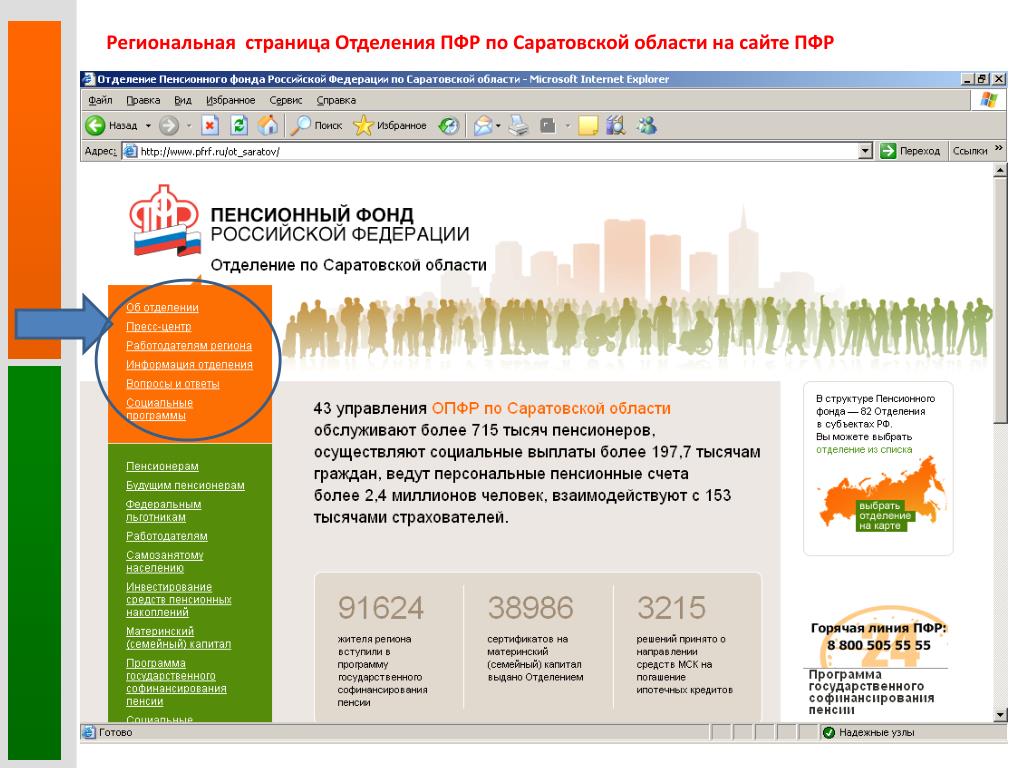Open Favorites (Избранное) star button
This screenshot has height=768, width=1024.
(x=390, y=125)
